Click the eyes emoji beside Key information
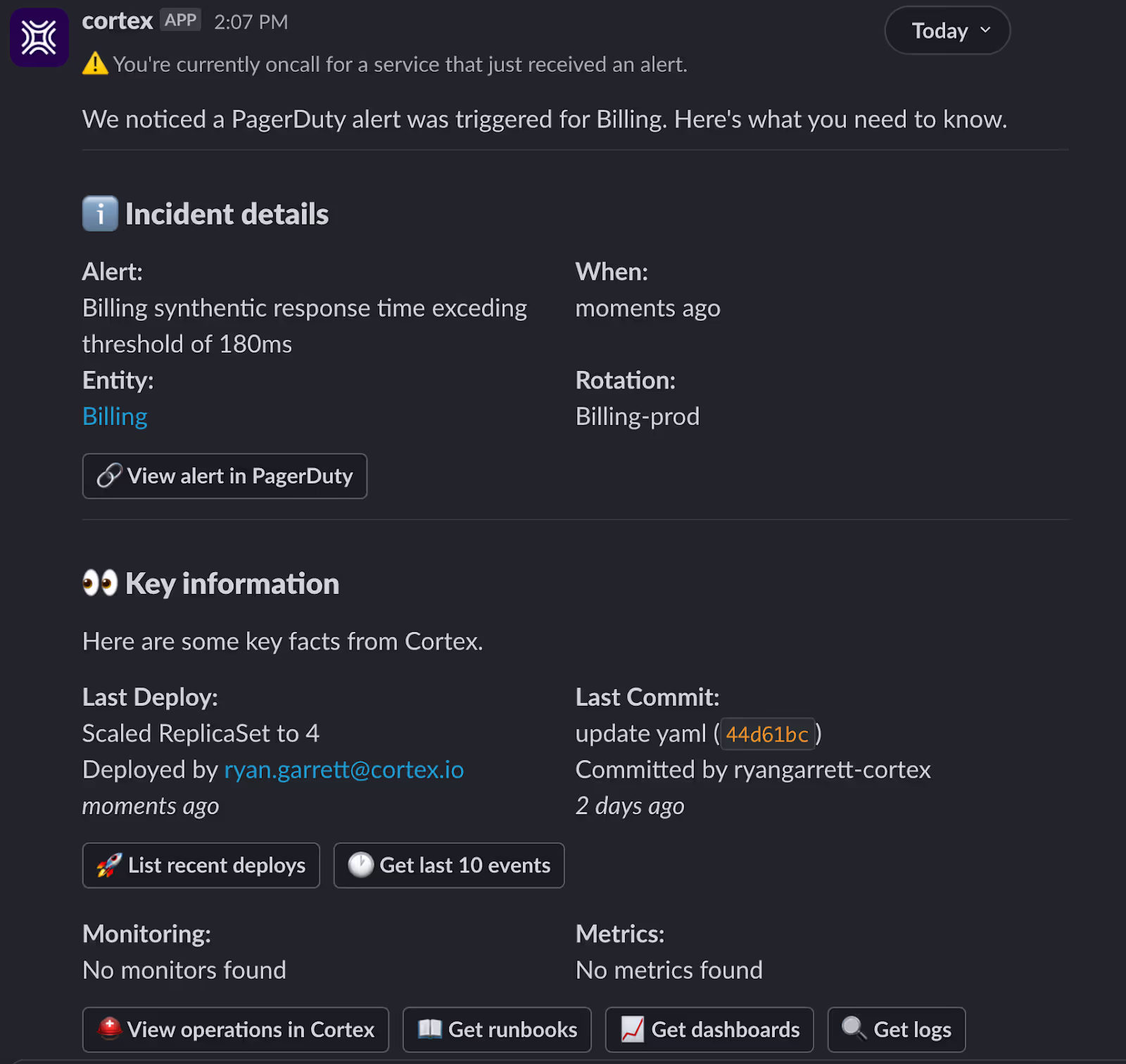Viewport: 1126px width, 1064px height. [100, 583]
